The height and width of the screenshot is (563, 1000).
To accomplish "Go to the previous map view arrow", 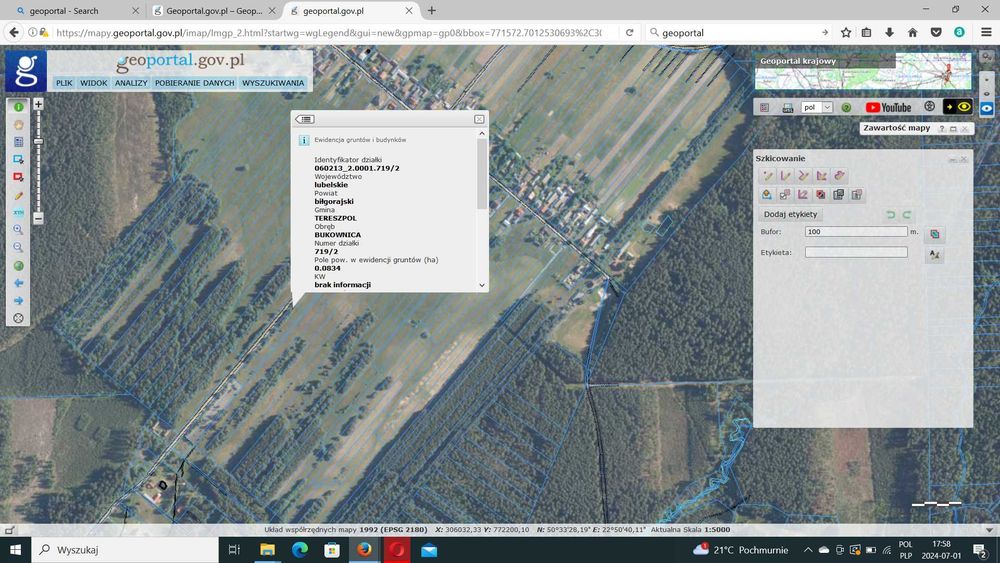I will (18, 282).
